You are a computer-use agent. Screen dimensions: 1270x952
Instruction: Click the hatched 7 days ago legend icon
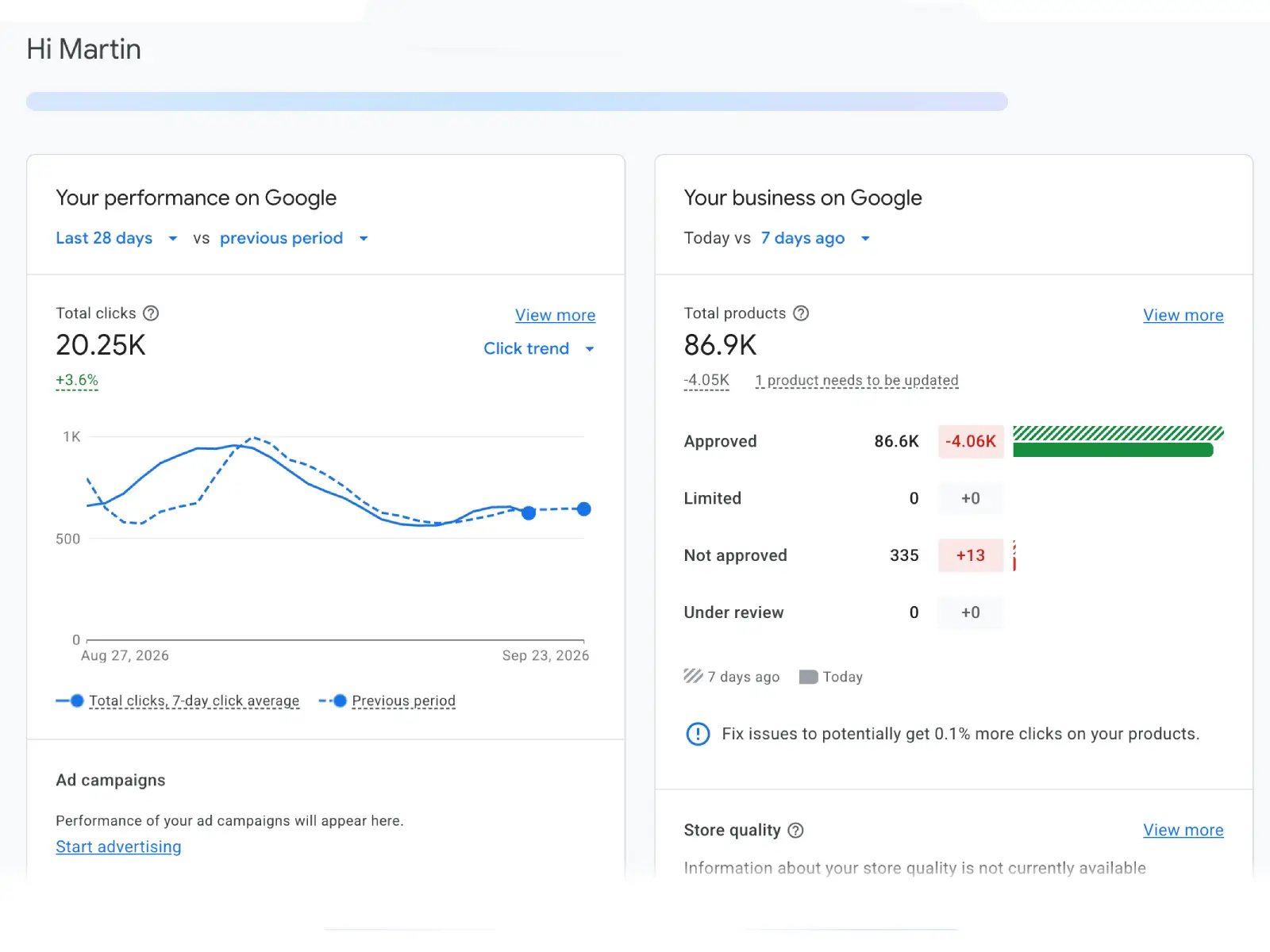pos(693,676)
